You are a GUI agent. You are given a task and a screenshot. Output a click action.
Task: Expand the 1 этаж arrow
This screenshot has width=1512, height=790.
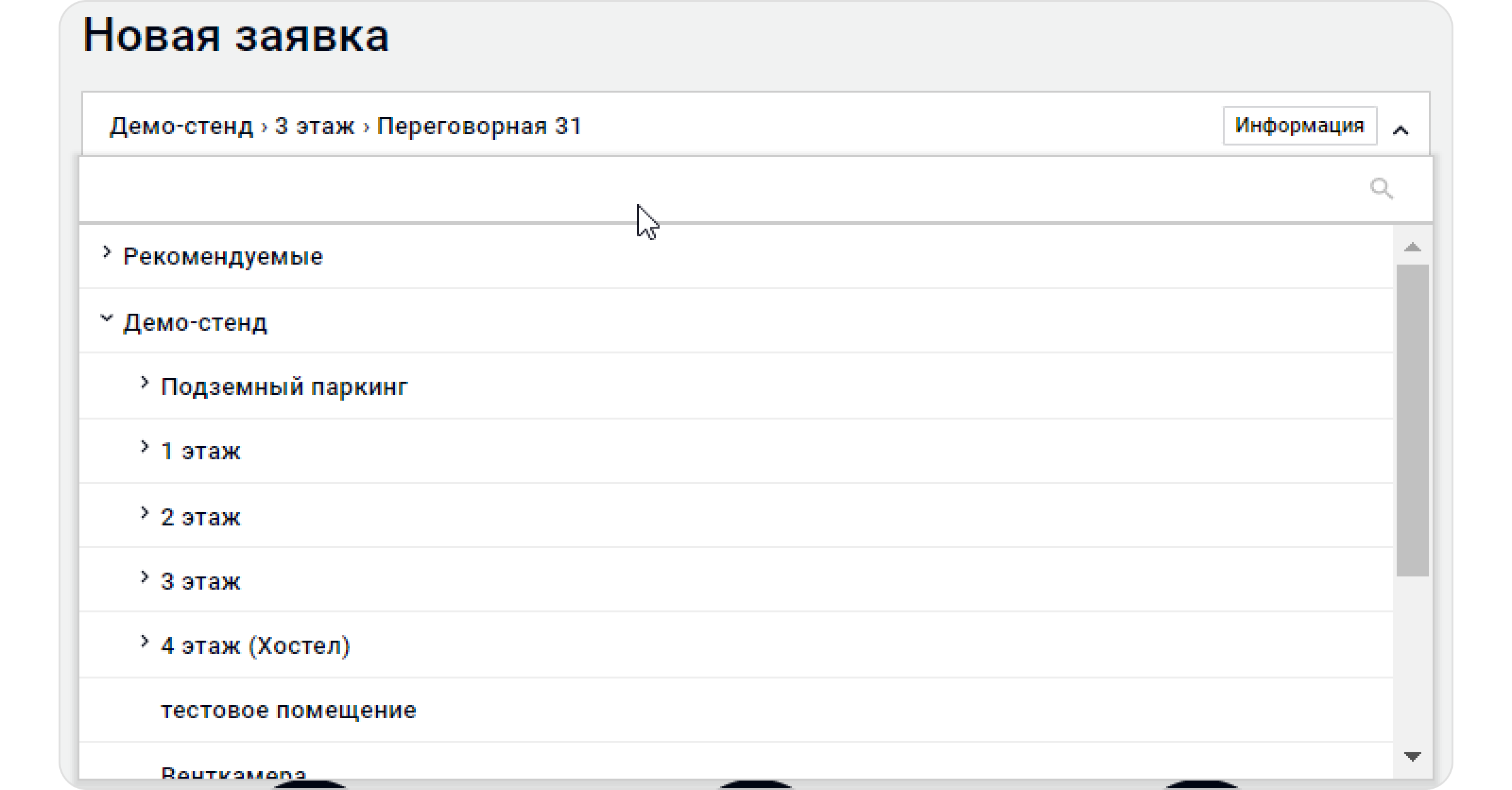coord(144,447)
